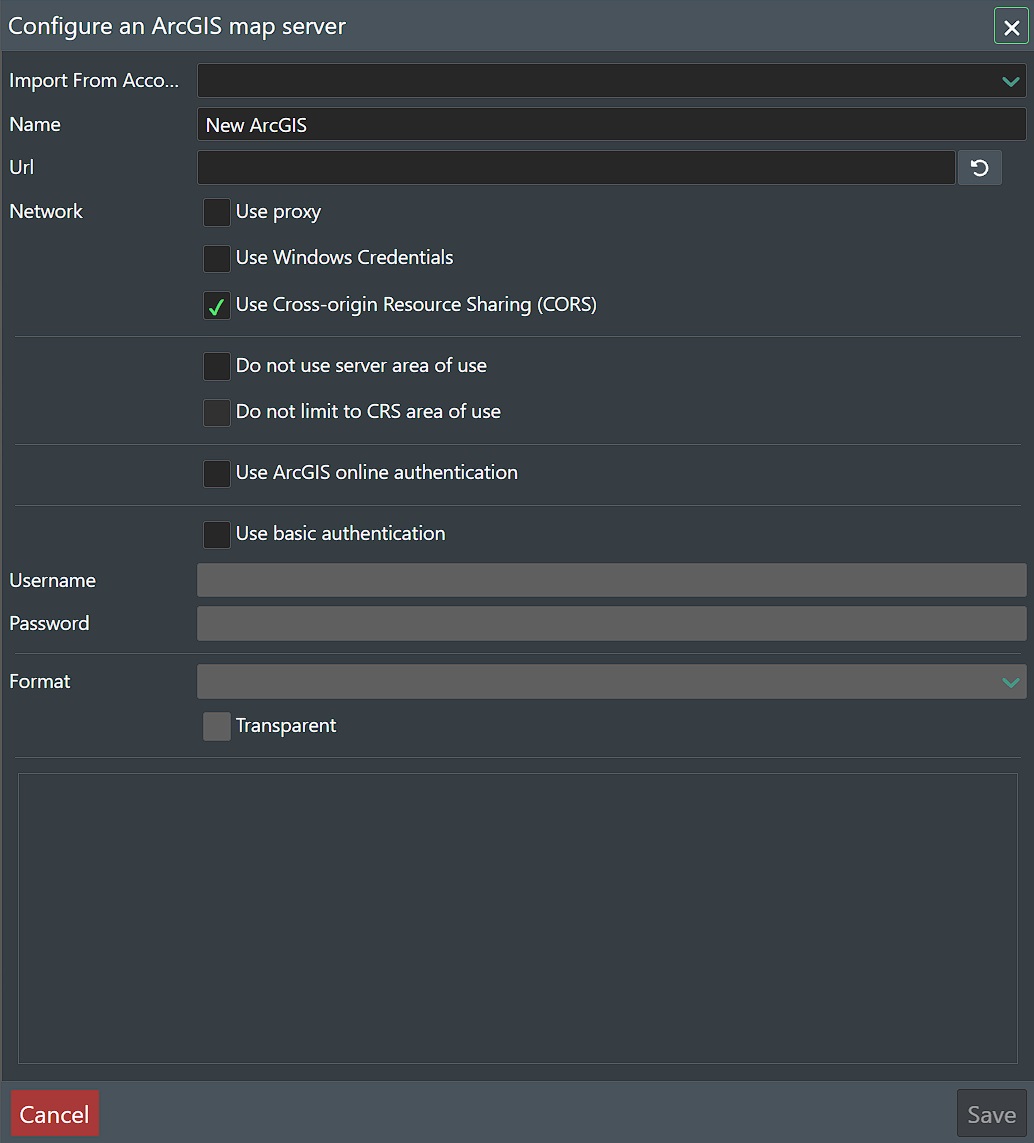This screenshot has height=1143, width=1034.
Task: Toggle Do not limit to CRS area of use
Action: [217, 412]
